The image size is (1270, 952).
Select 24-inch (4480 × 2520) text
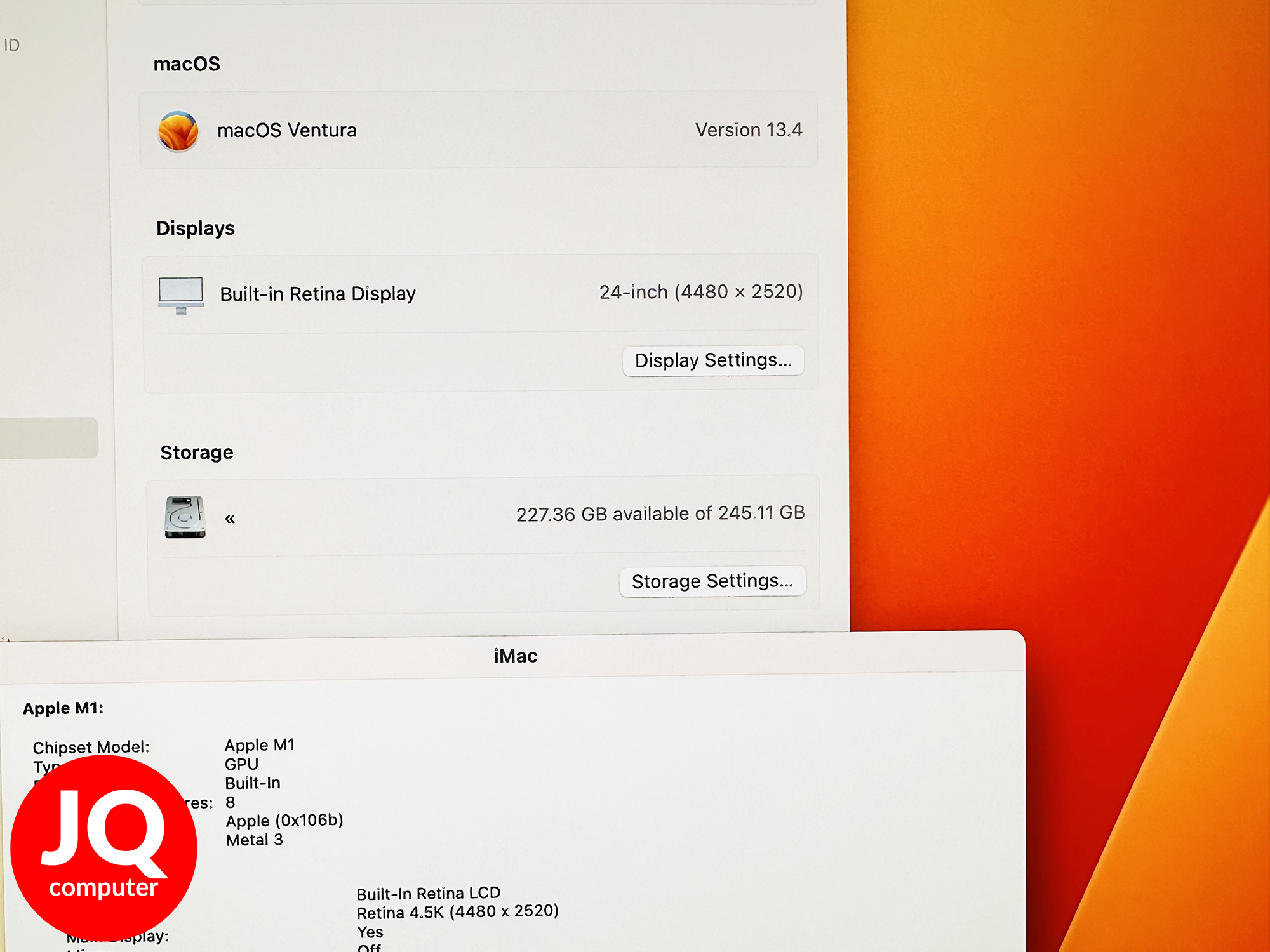[x=701, y=292]
